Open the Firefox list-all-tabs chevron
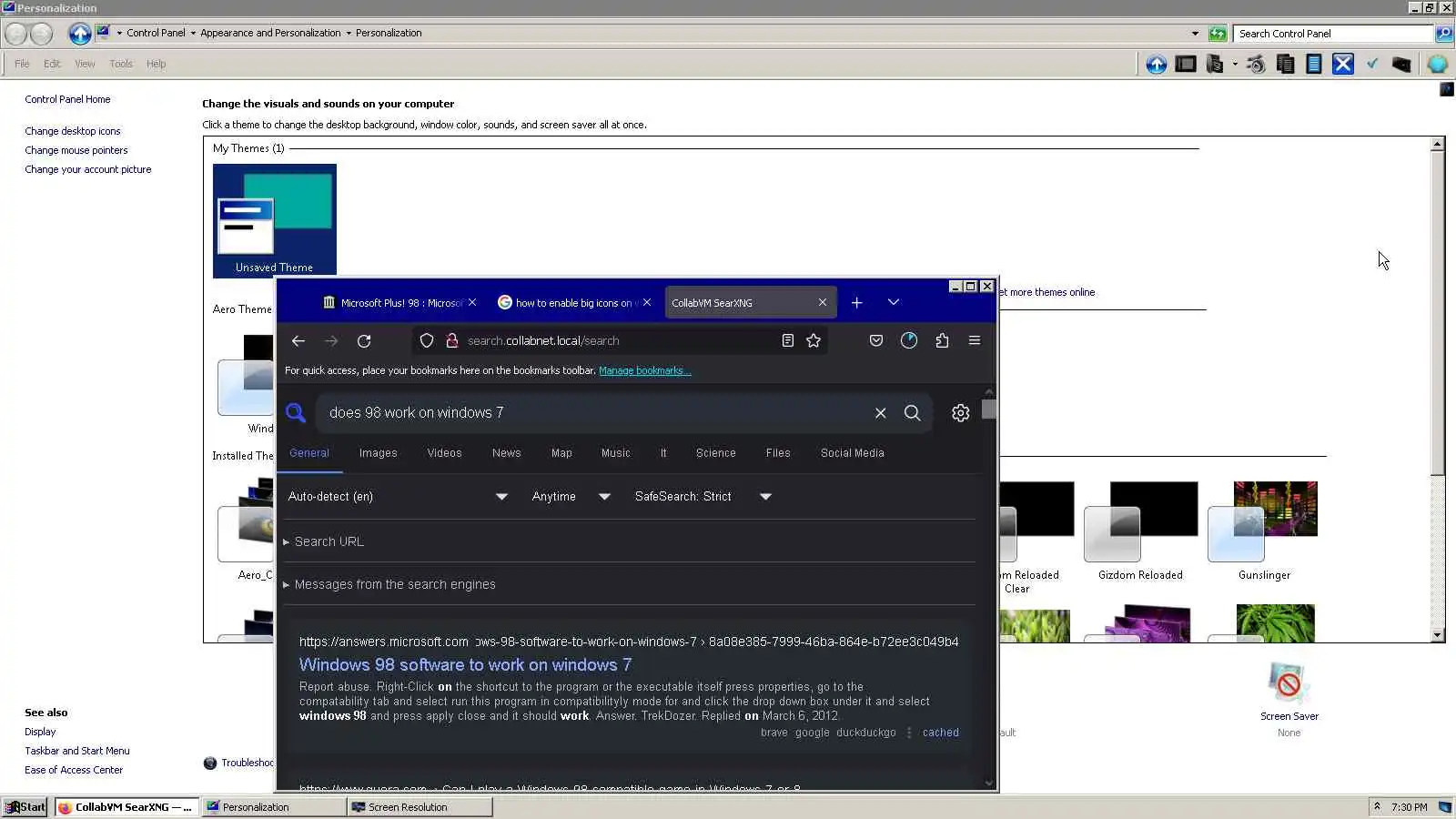 pos(893,303)
